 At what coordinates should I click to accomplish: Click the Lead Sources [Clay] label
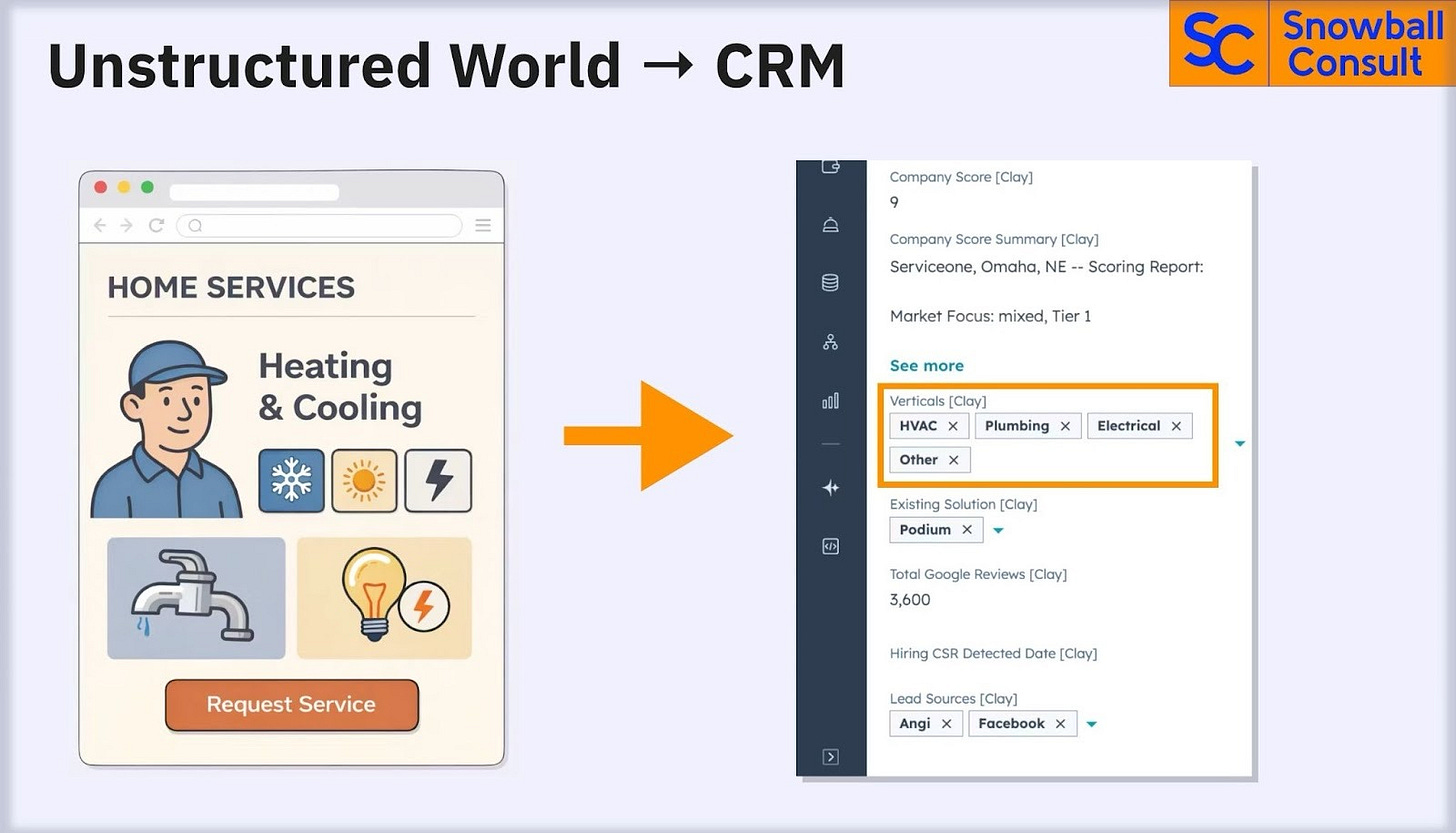coord(953,699)
